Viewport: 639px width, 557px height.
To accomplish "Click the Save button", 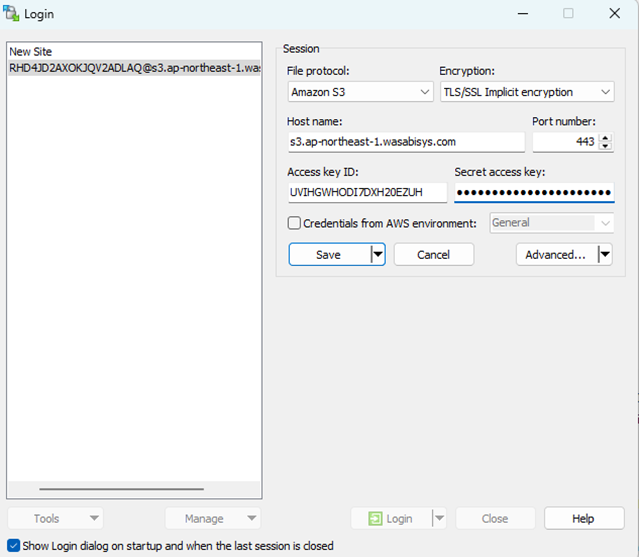I will [328, 255].
